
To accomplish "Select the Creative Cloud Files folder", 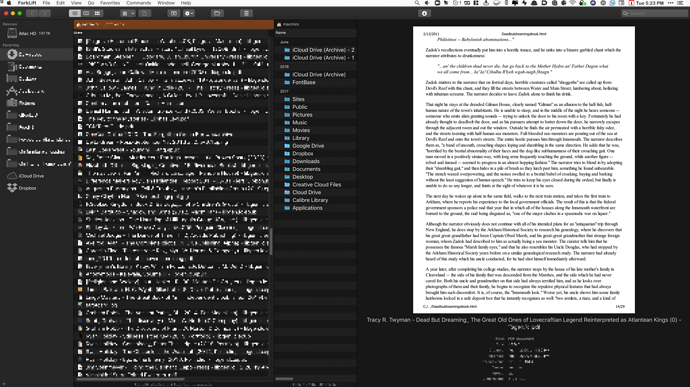I will click(316, 184).
